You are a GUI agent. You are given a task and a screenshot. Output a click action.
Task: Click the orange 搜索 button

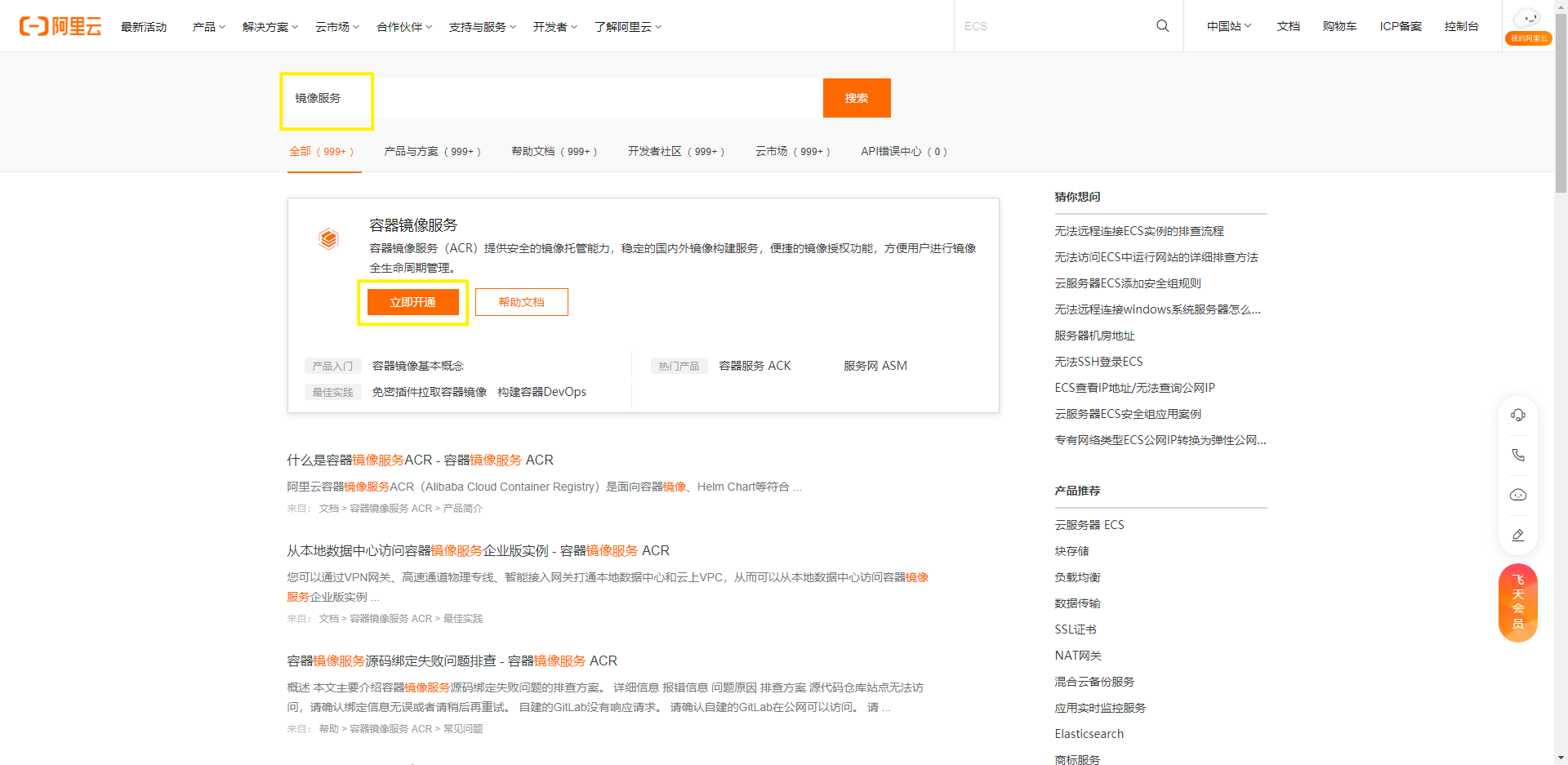[857, 98]
